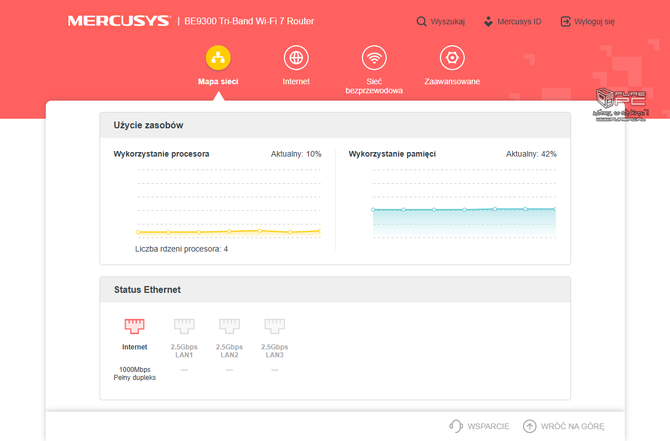
Task: Click the 2.5Gbps LAN1 label
Action: tap(184, 351)
